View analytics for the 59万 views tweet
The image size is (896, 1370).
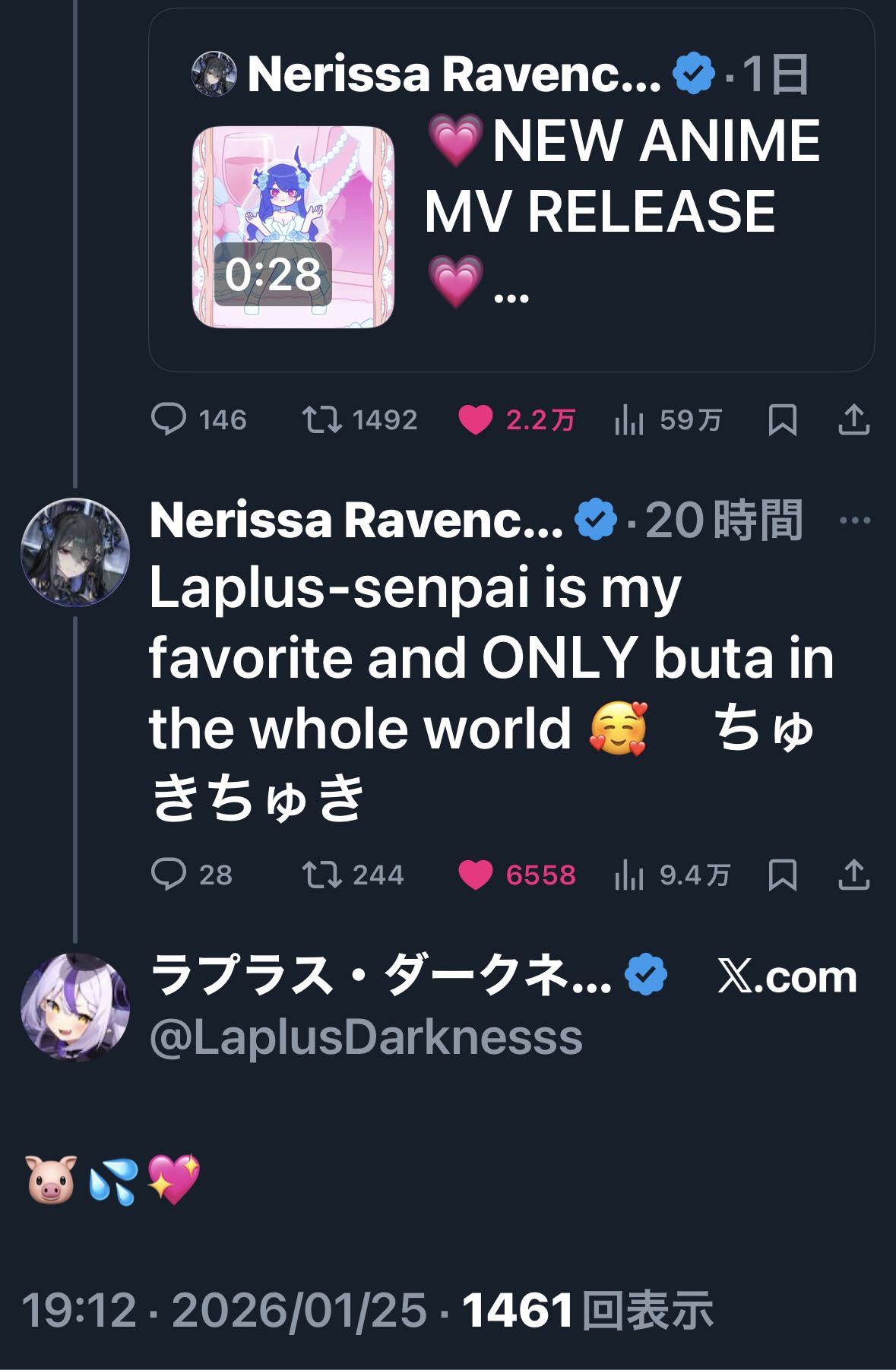click(x=629, y=420)
